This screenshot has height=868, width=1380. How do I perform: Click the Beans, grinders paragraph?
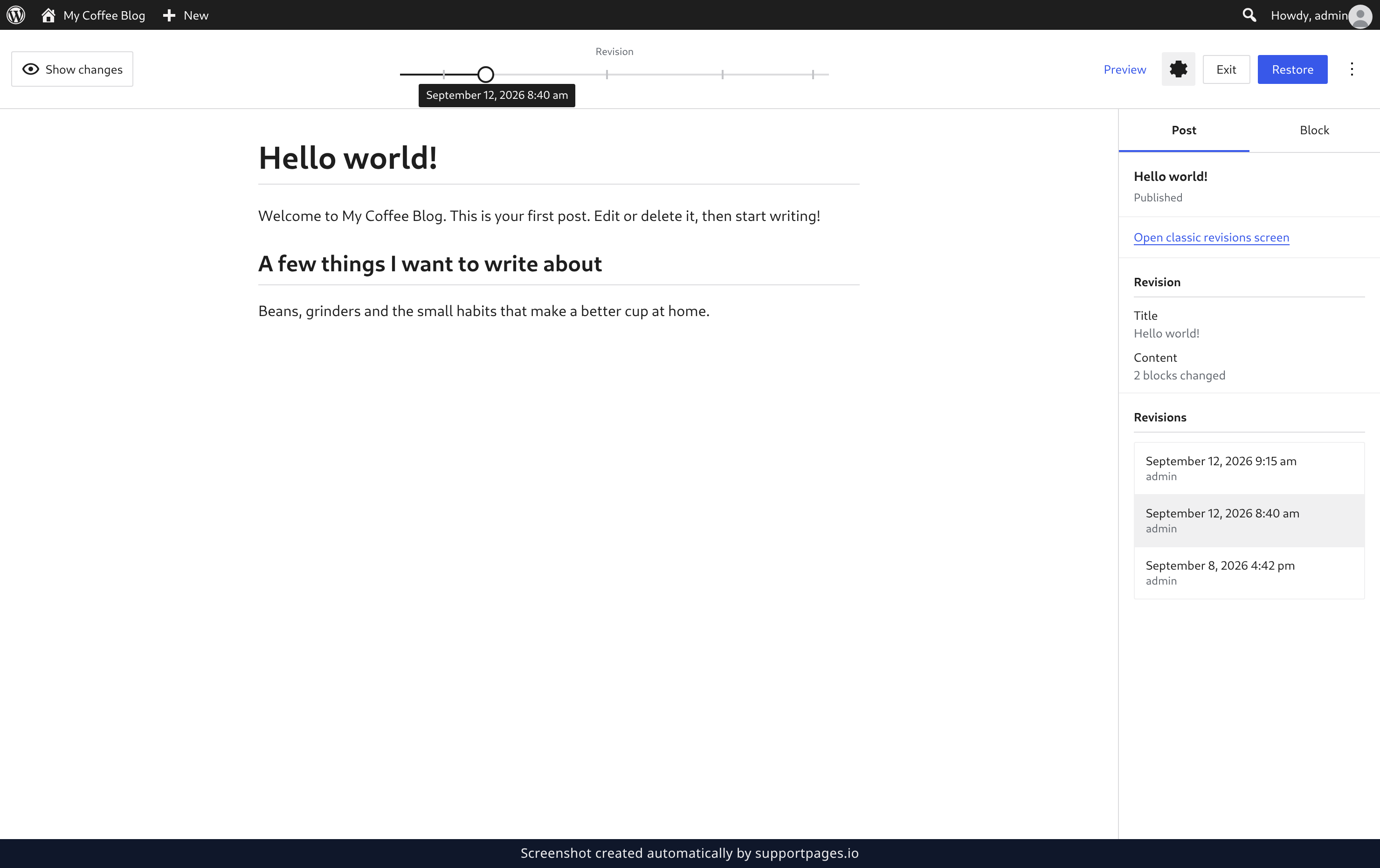pos(483,311)
